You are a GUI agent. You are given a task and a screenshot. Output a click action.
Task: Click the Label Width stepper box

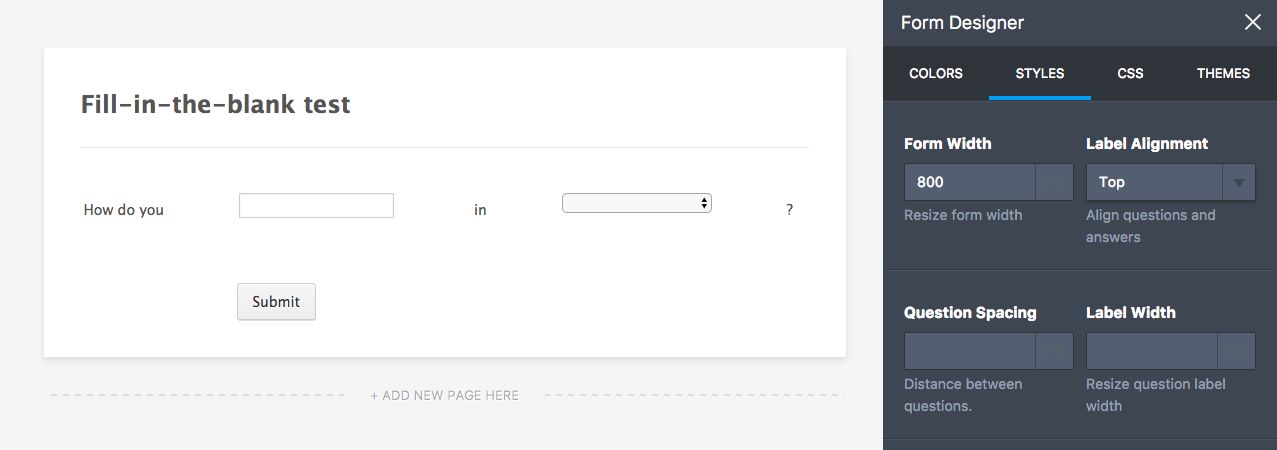[1236, 351]
